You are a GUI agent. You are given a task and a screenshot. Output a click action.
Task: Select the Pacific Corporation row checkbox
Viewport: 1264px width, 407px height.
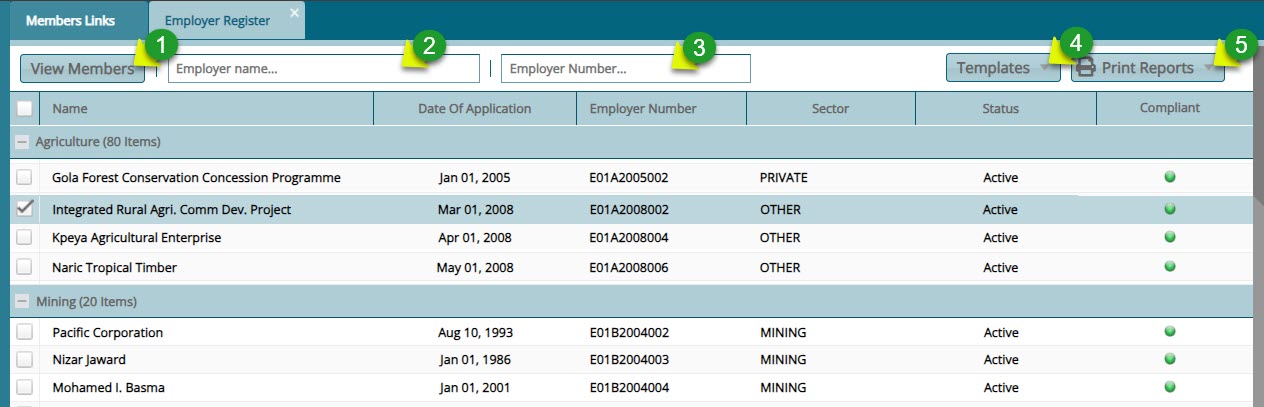[x=25, y=332]
